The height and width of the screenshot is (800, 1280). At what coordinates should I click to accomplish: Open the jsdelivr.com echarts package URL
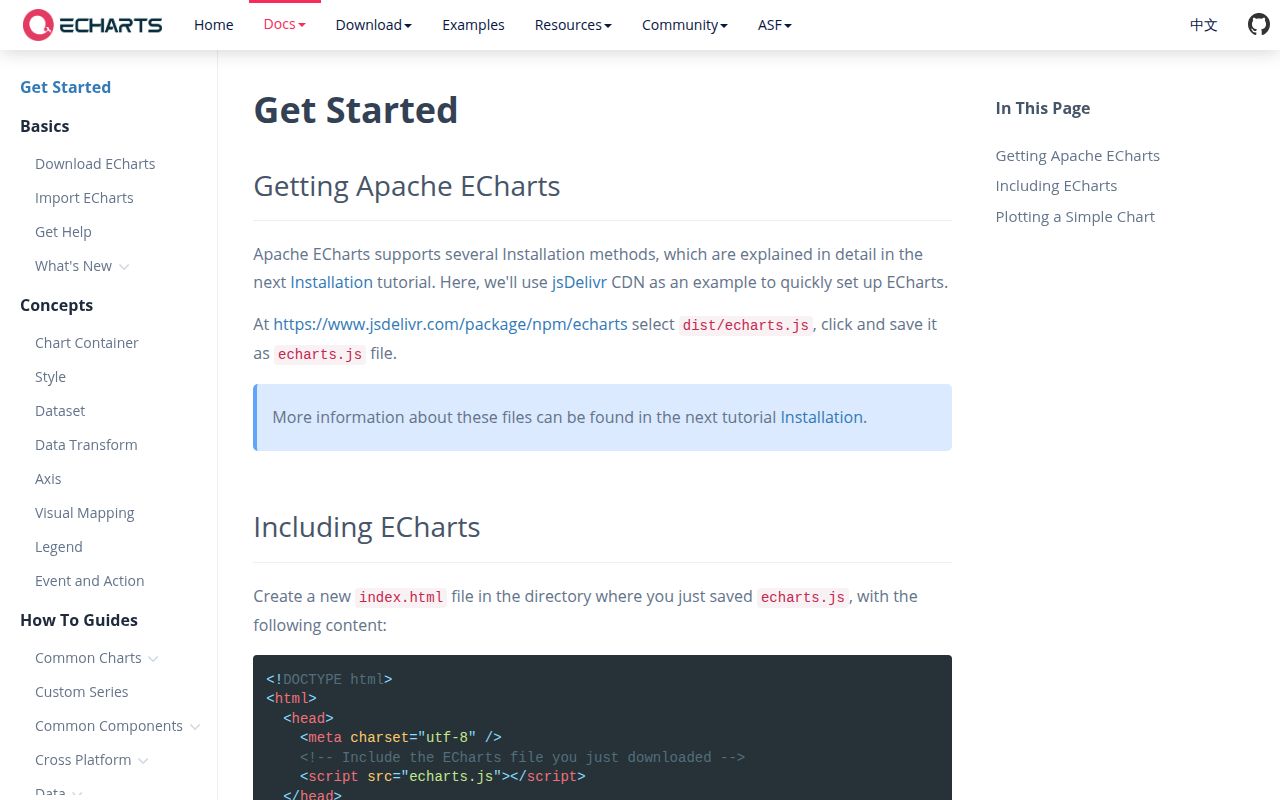click(450, 324)
